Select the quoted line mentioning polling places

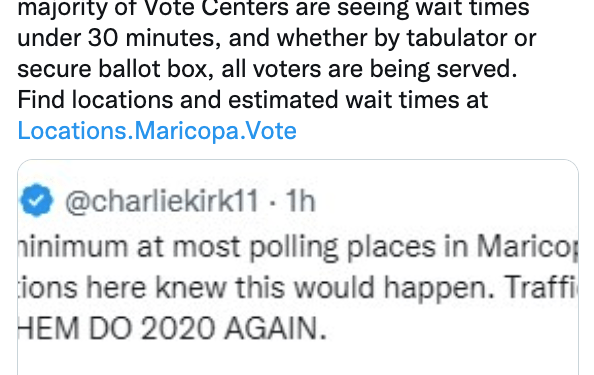pos(298,248)
